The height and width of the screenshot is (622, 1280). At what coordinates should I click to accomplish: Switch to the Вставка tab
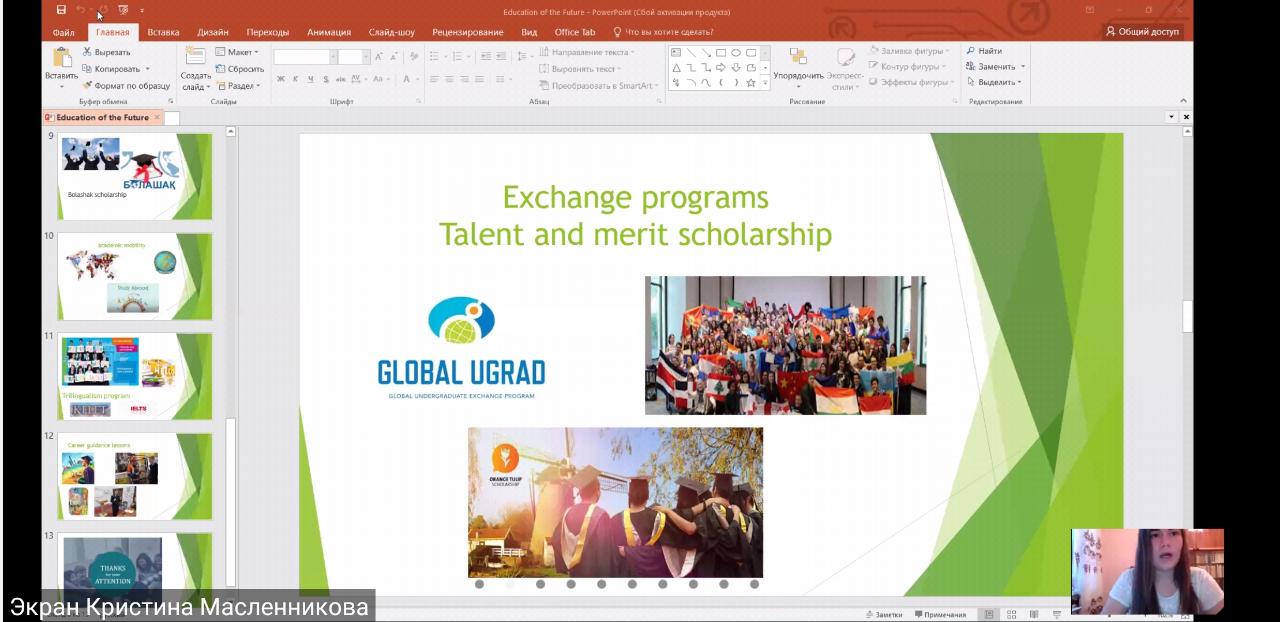163,32
